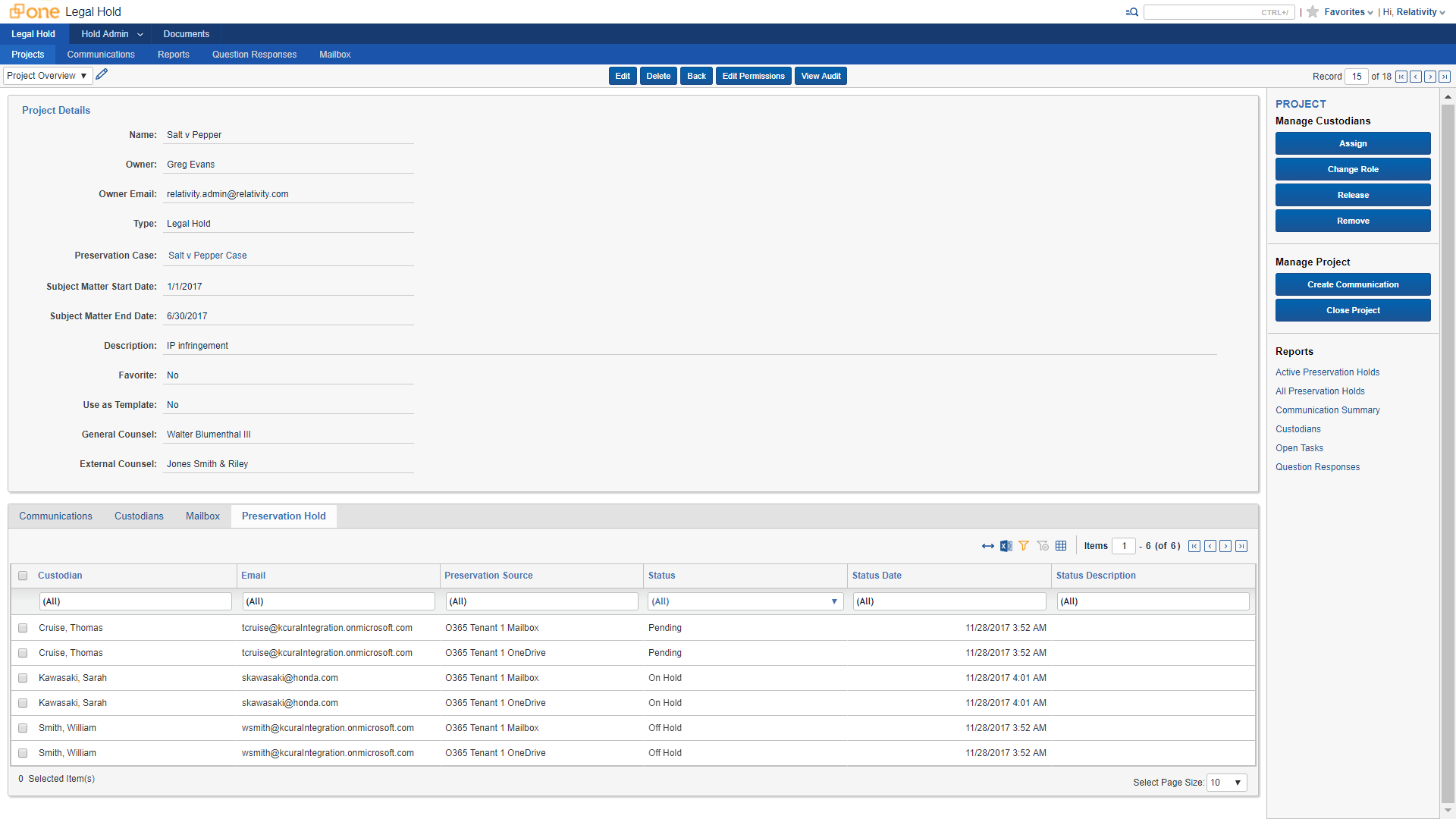Screen dimensions: 1456x819
Task: Switch to the Preservation Hold tab
Action: (x=283, y=516)
